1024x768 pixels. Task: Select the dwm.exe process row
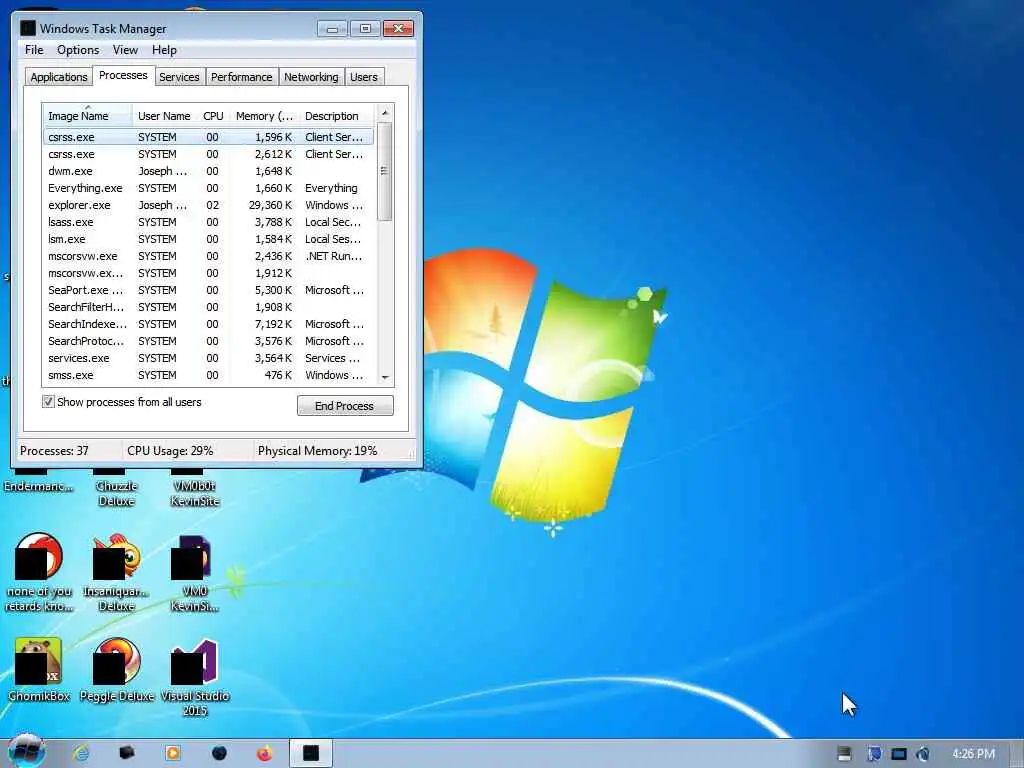[208, 171]
